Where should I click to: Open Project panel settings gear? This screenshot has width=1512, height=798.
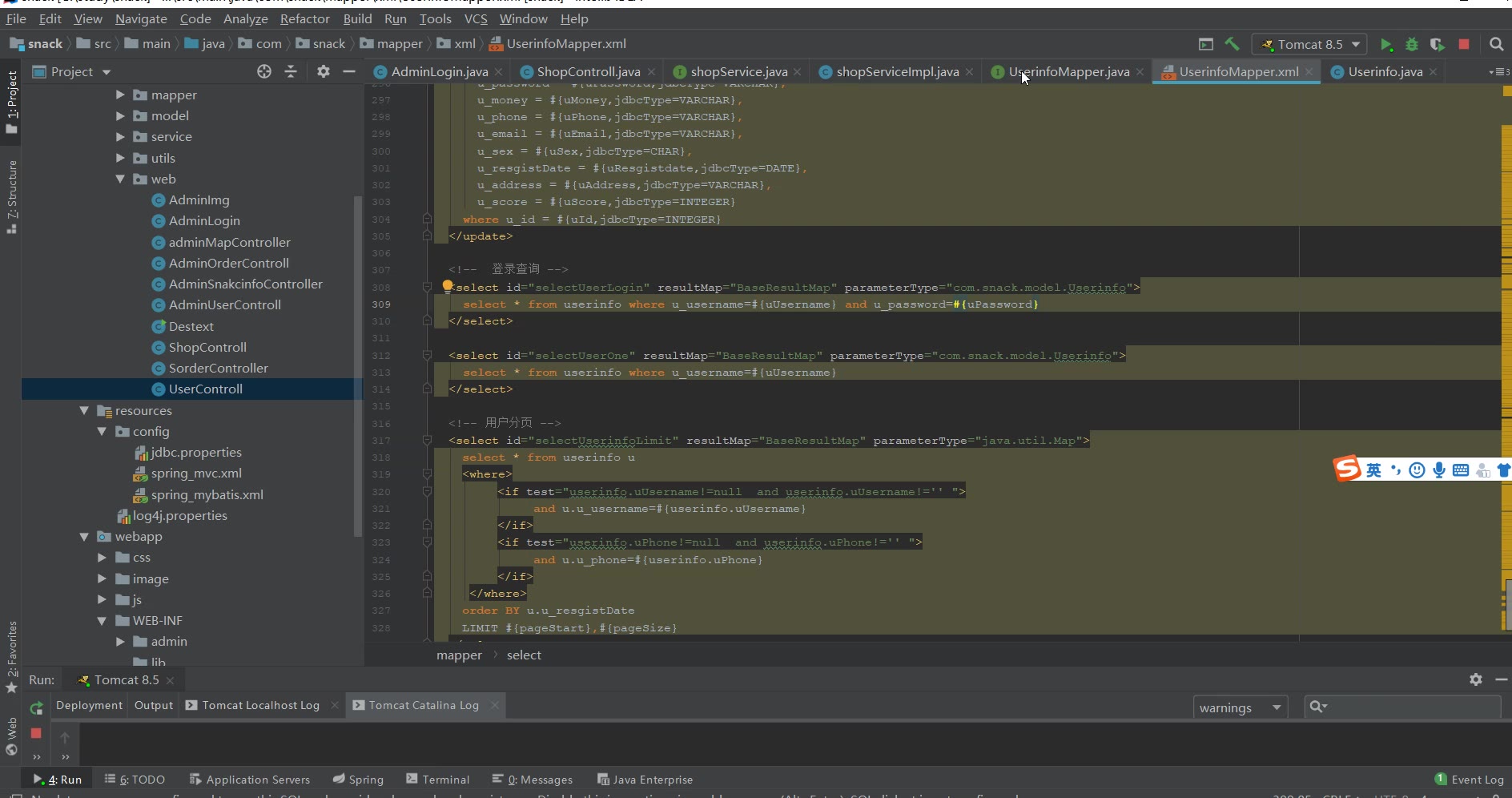pyautogui.click(x=323, y=71)
